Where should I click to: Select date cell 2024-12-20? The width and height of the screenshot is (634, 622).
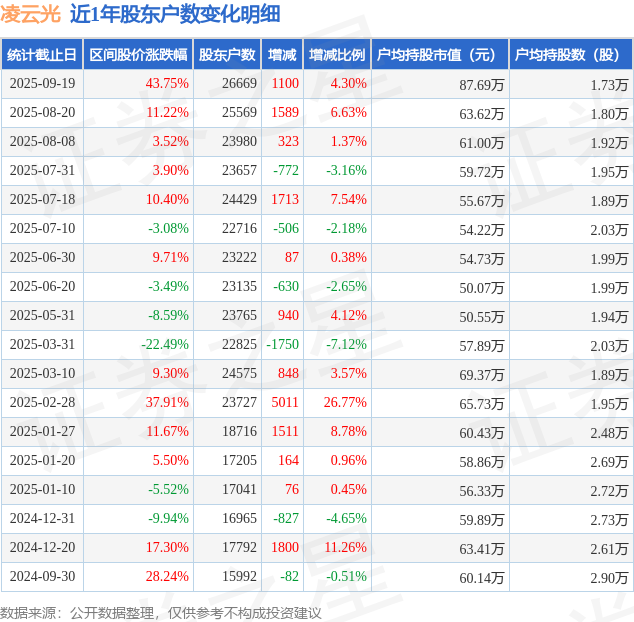tap(42, 547)
